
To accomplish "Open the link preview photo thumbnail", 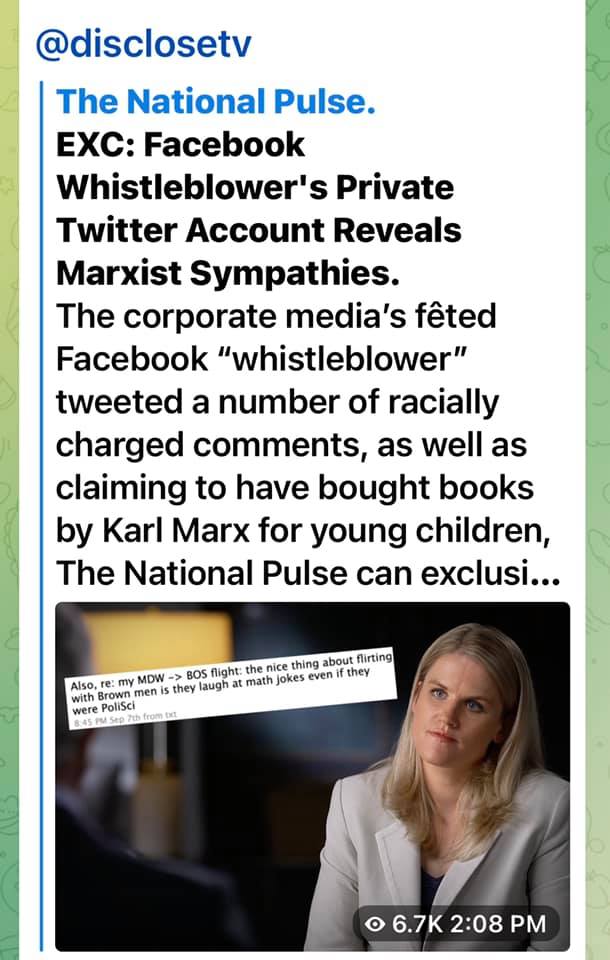I will coord(312,776).
